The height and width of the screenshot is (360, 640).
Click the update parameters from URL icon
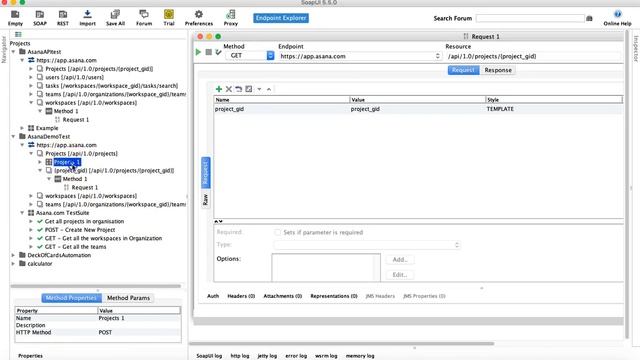click(249, 89)
